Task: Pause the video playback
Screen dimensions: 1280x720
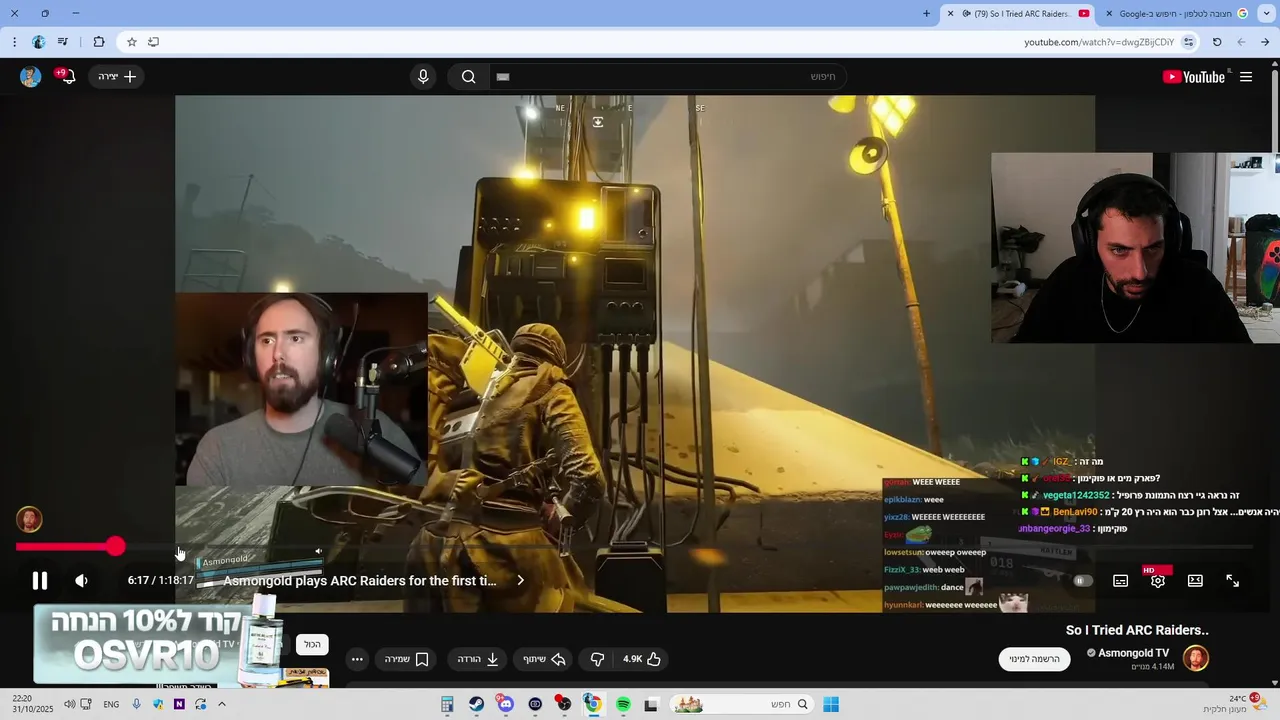Action: tap(40, 580)
